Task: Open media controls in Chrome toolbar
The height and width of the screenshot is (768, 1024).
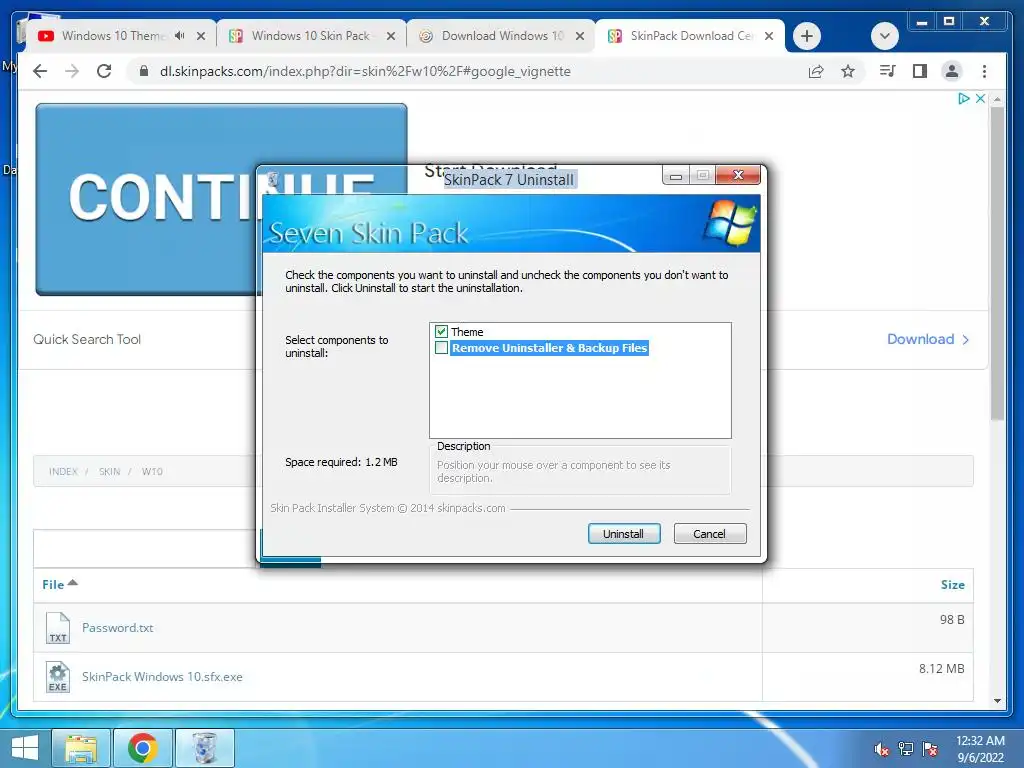Action: 888,71
